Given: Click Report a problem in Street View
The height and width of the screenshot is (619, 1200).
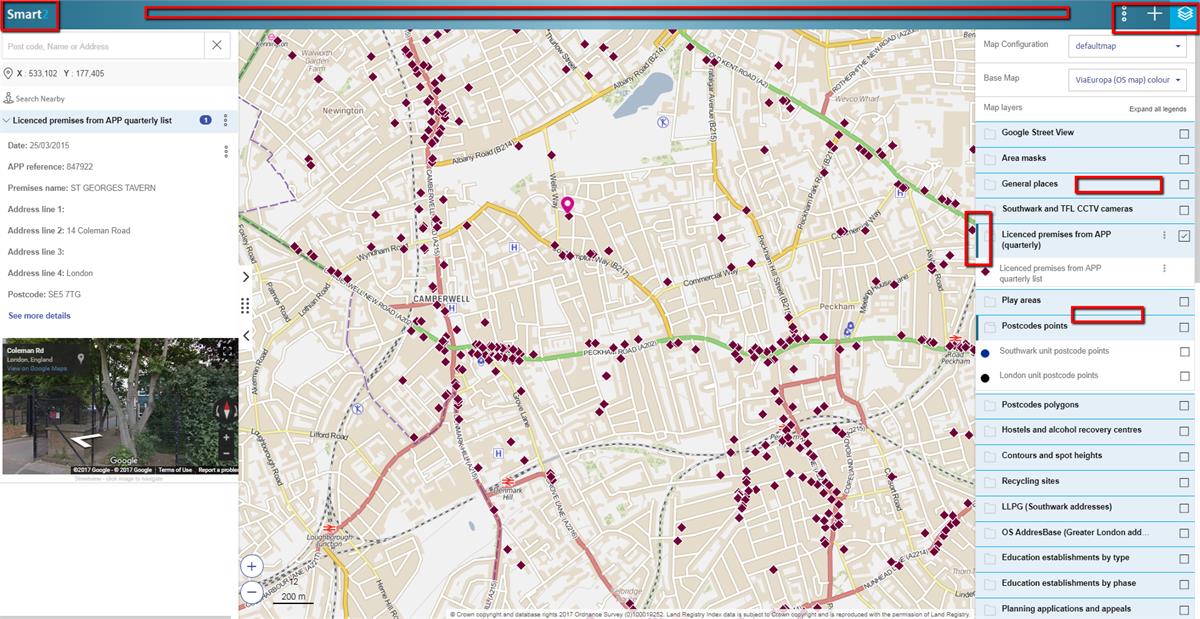Looking at the screenshot, I should pos(218,470).
